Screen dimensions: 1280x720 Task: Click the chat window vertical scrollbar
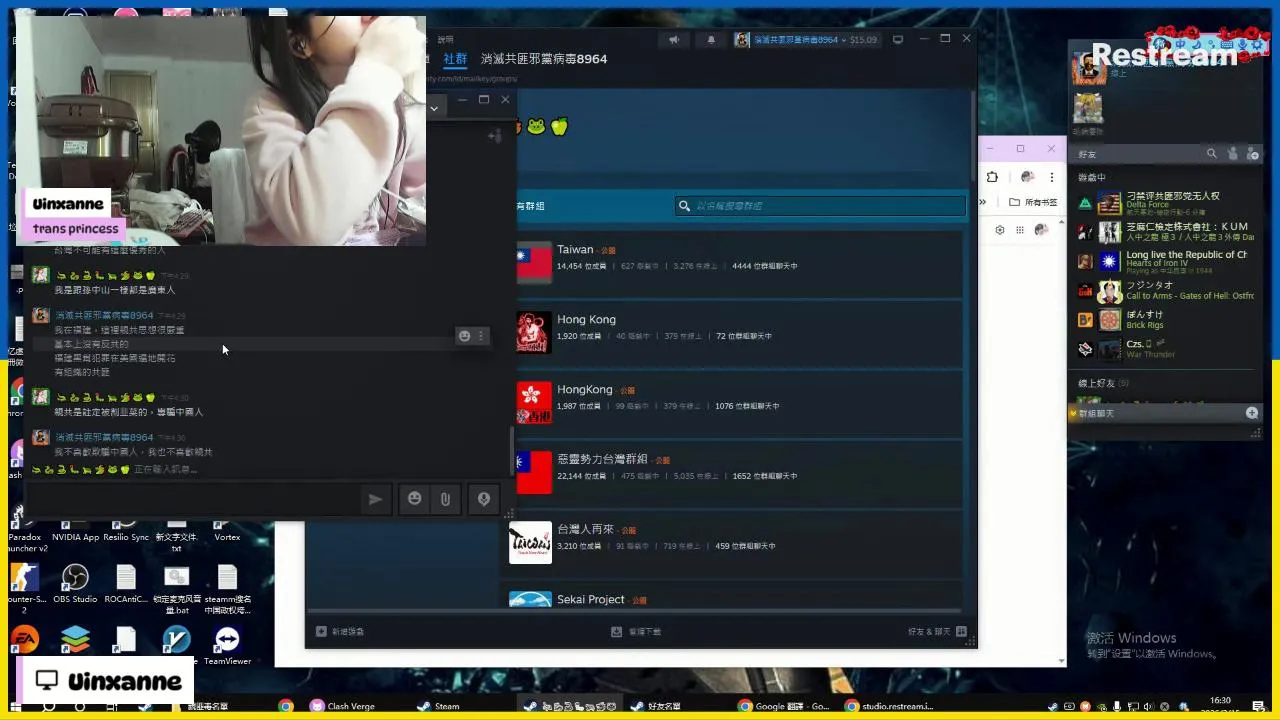click(x=513, y=453)
